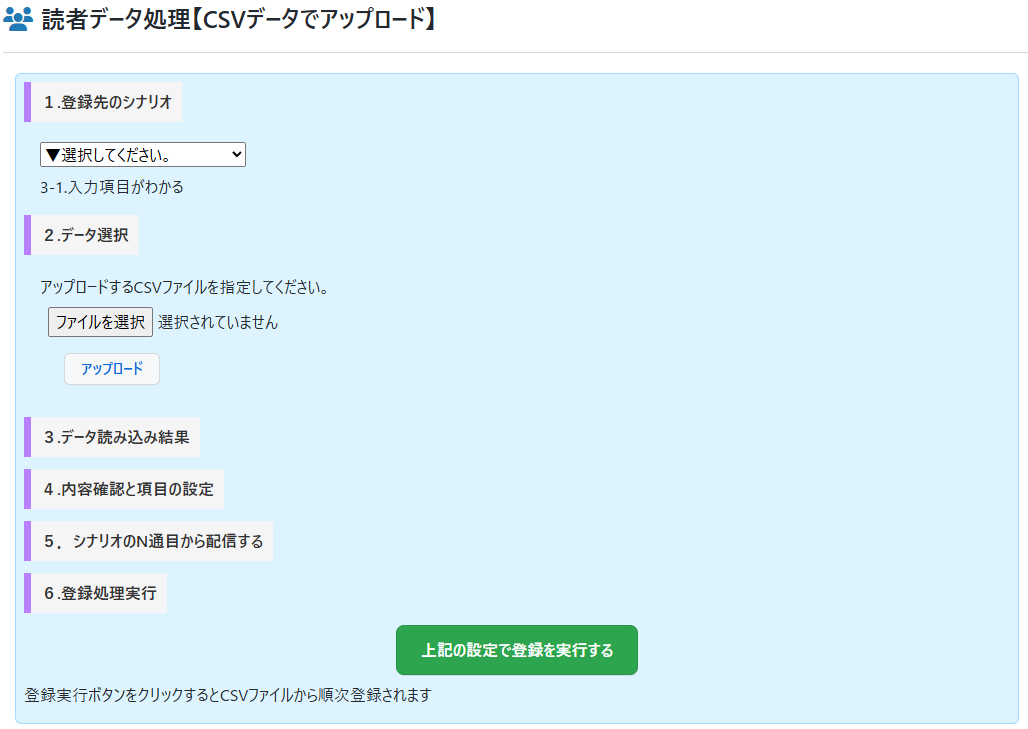Viewport: 1028px width, 729px height.
Task: Open the ▼選択してください scenario dropdown
Action: (142, 154)
